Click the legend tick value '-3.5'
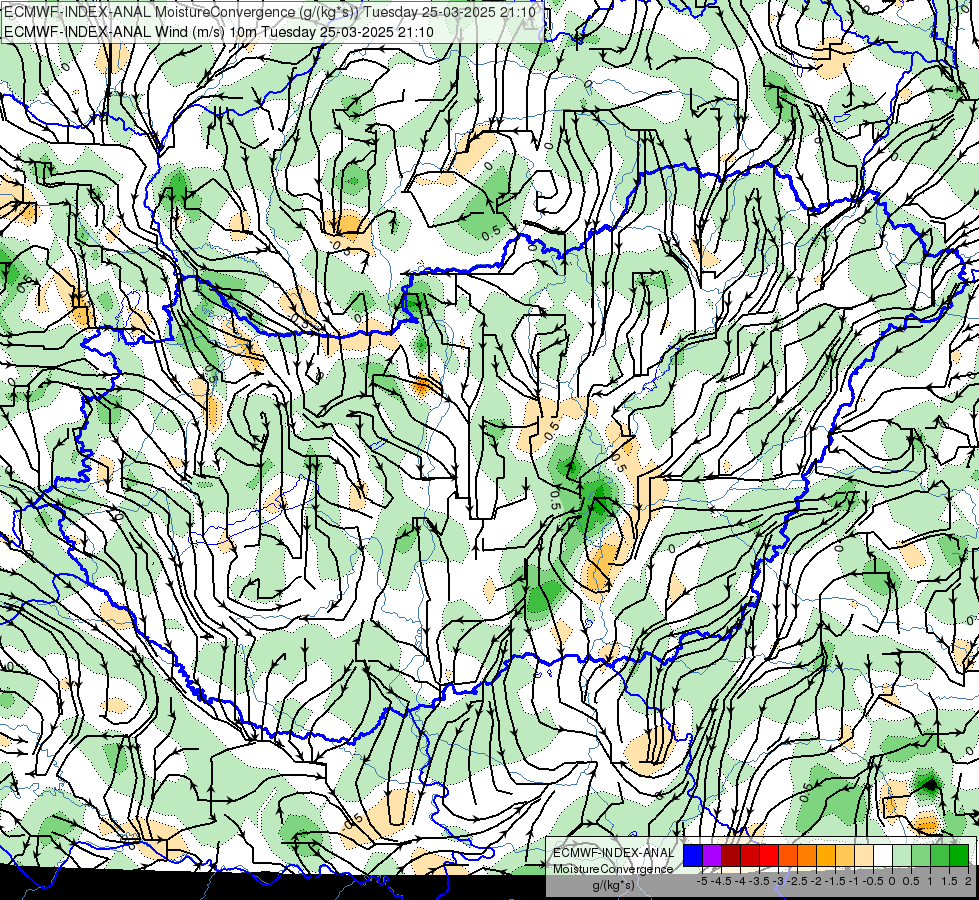Screen dimensions: 979x900 pyautogui.click(x=759, y=881)
